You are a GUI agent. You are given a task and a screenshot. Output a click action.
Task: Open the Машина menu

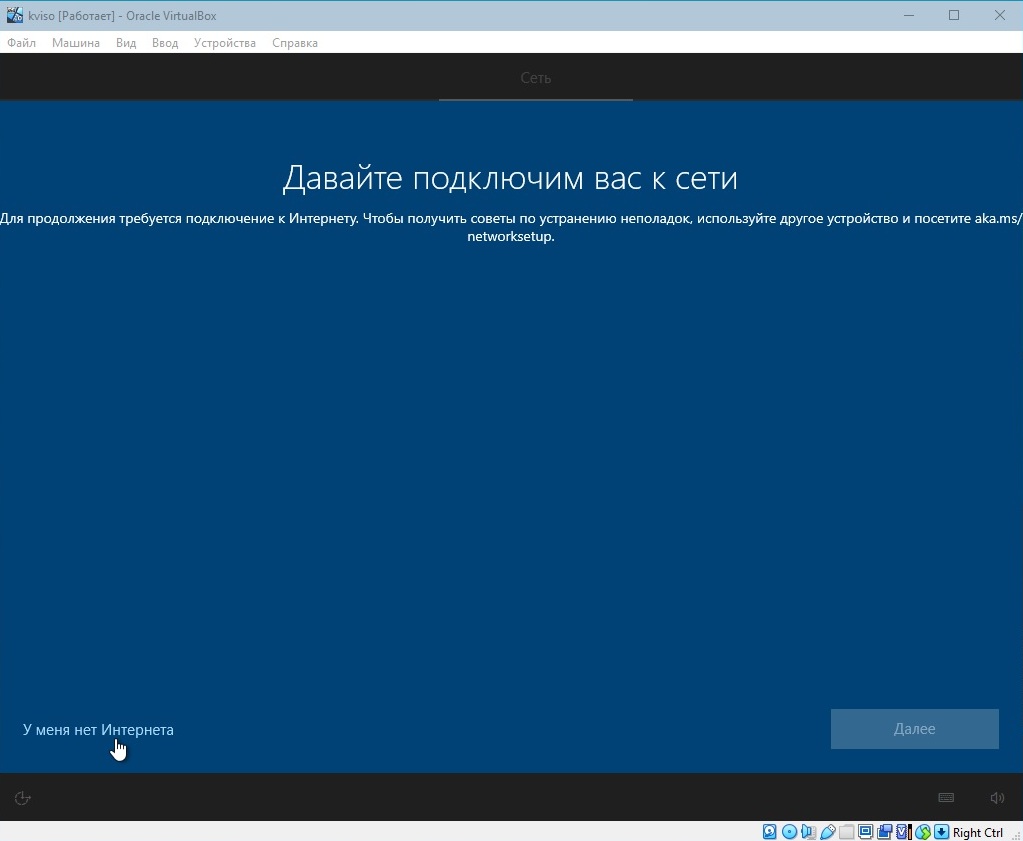coord(76,43)
